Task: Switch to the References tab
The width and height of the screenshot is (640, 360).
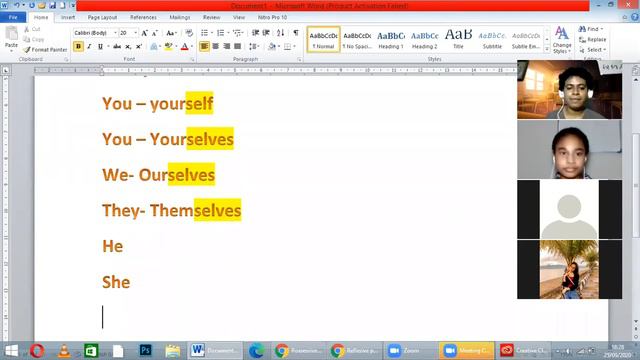Action: tap(143, 17)
